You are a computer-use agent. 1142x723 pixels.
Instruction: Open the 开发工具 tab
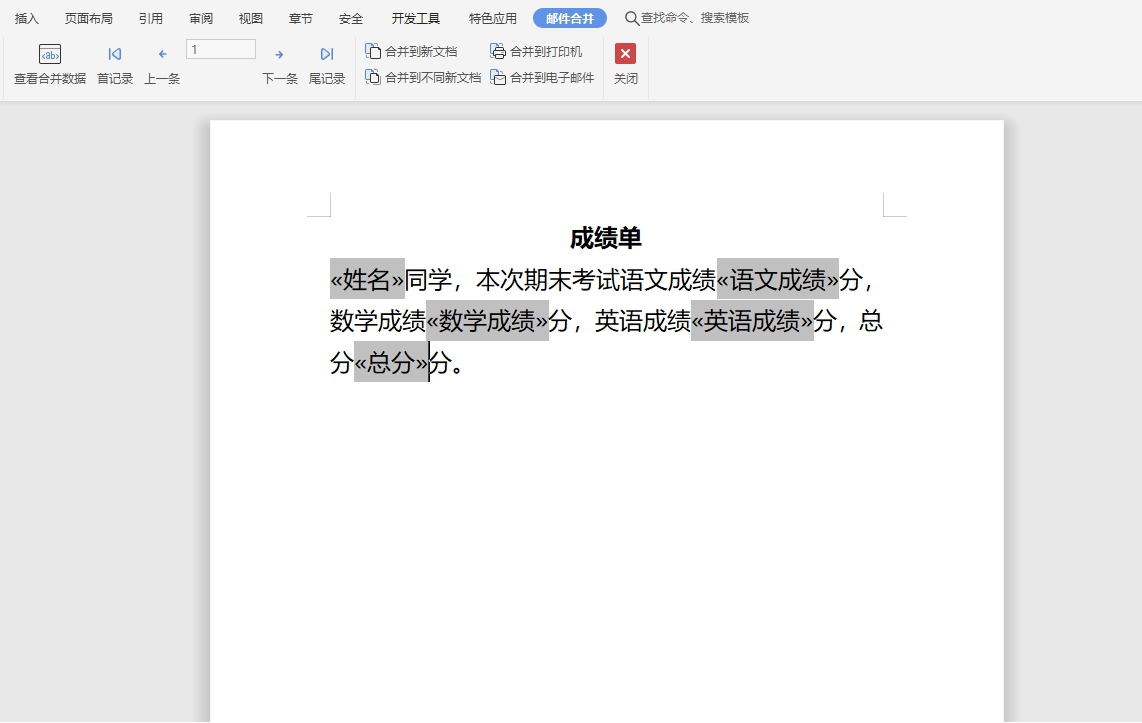[416, 18]
